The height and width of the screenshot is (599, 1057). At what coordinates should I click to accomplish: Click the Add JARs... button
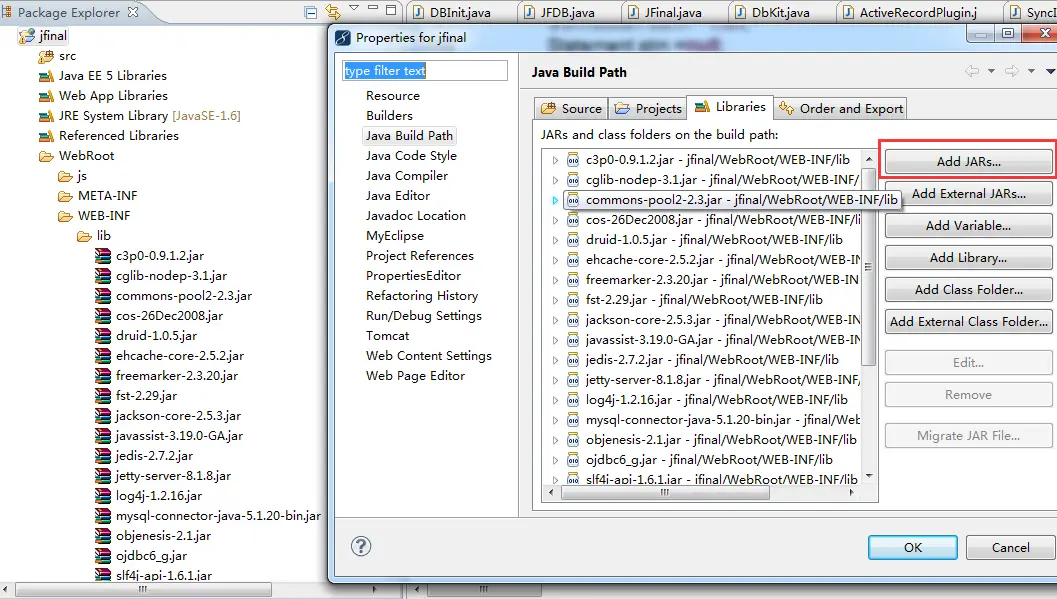coord(969,162)
